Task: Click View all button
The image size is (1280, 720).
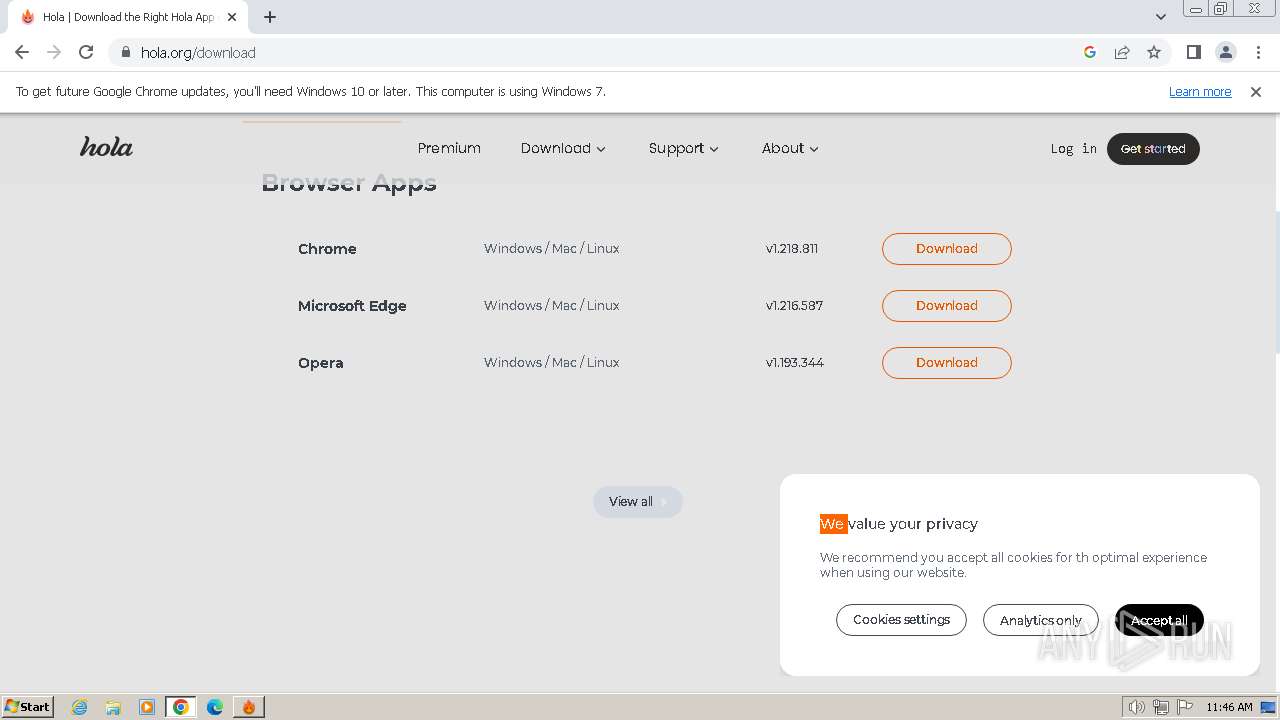Action: pos(638,501)
